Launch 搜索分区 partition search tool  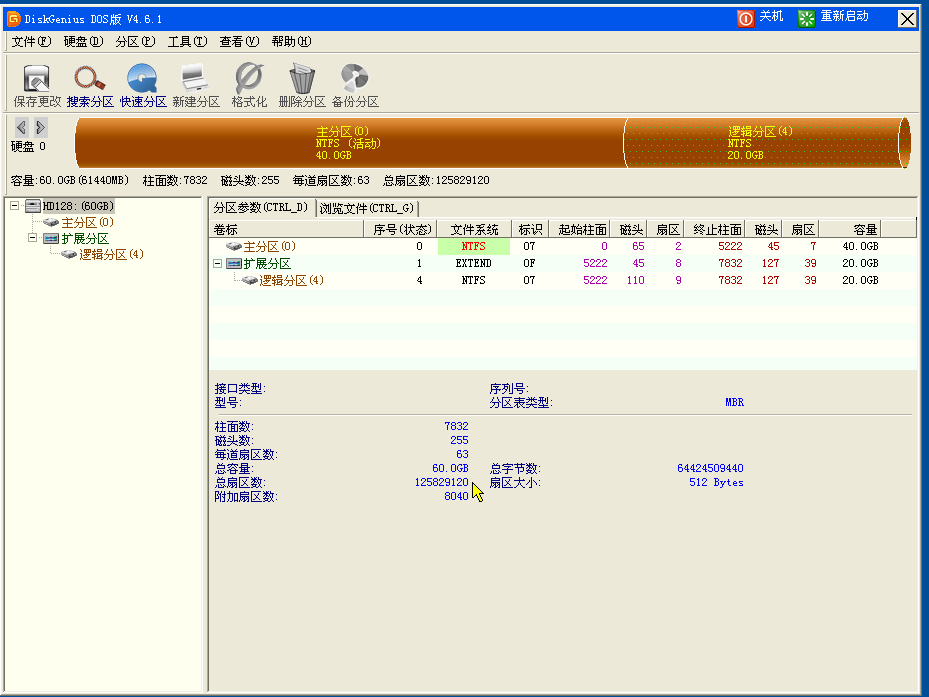coord(90,86)
